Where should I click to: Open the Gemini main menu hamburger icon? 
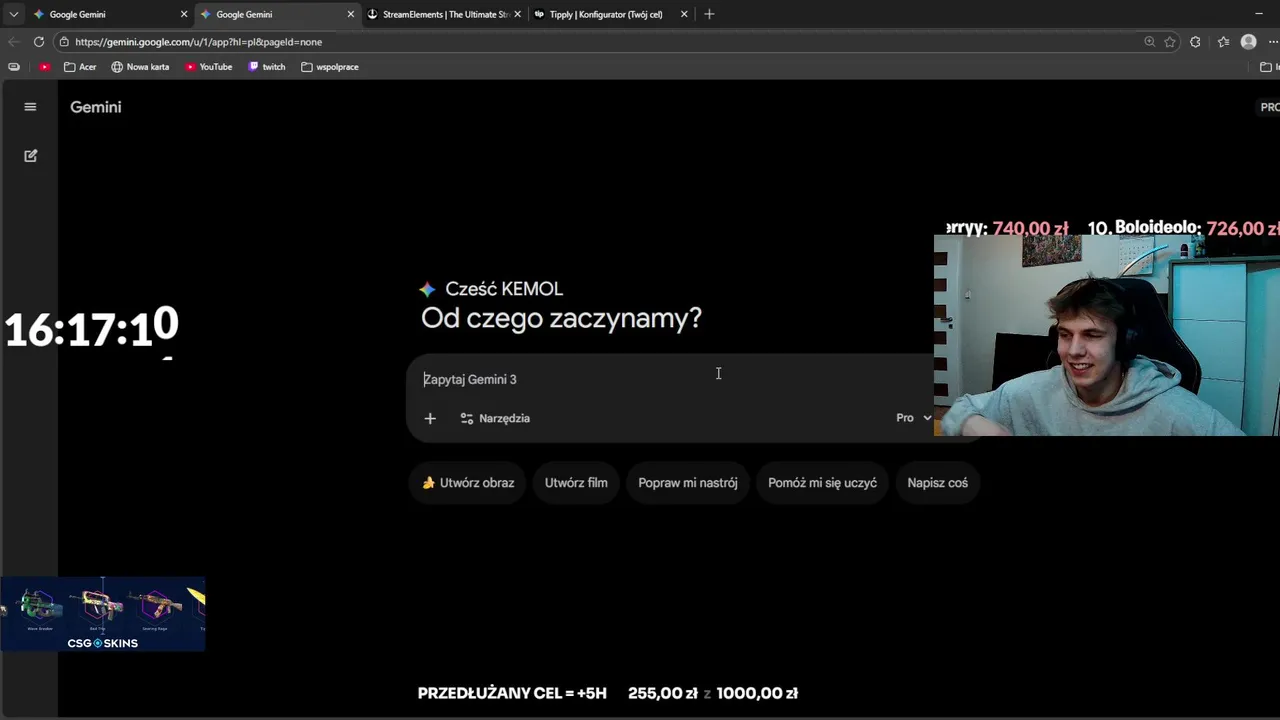(30, 107)
